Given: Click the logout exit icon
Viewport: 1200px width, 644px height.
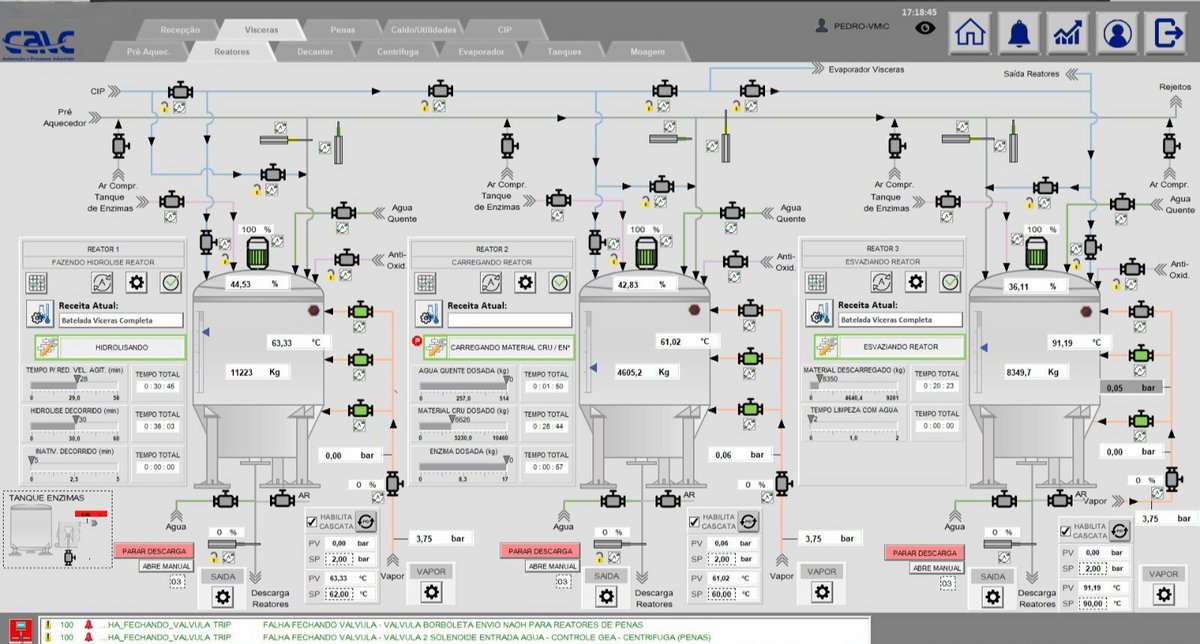Looking at the screenshot, I should point(1166,32).
